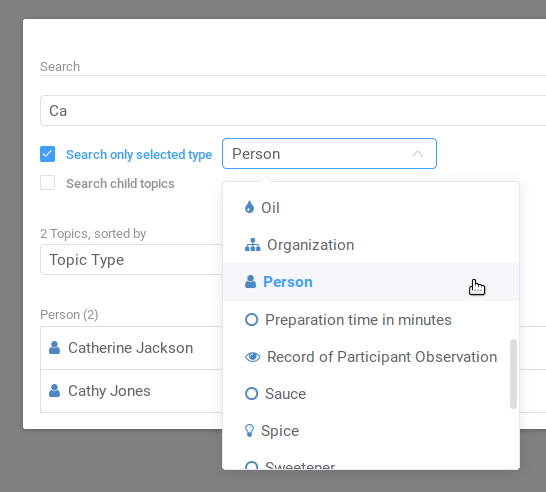Viewport: 546px width, 492px height.
Task: Click the dropdown list scrollbar thumb
Action: click(x=513, y=374)
